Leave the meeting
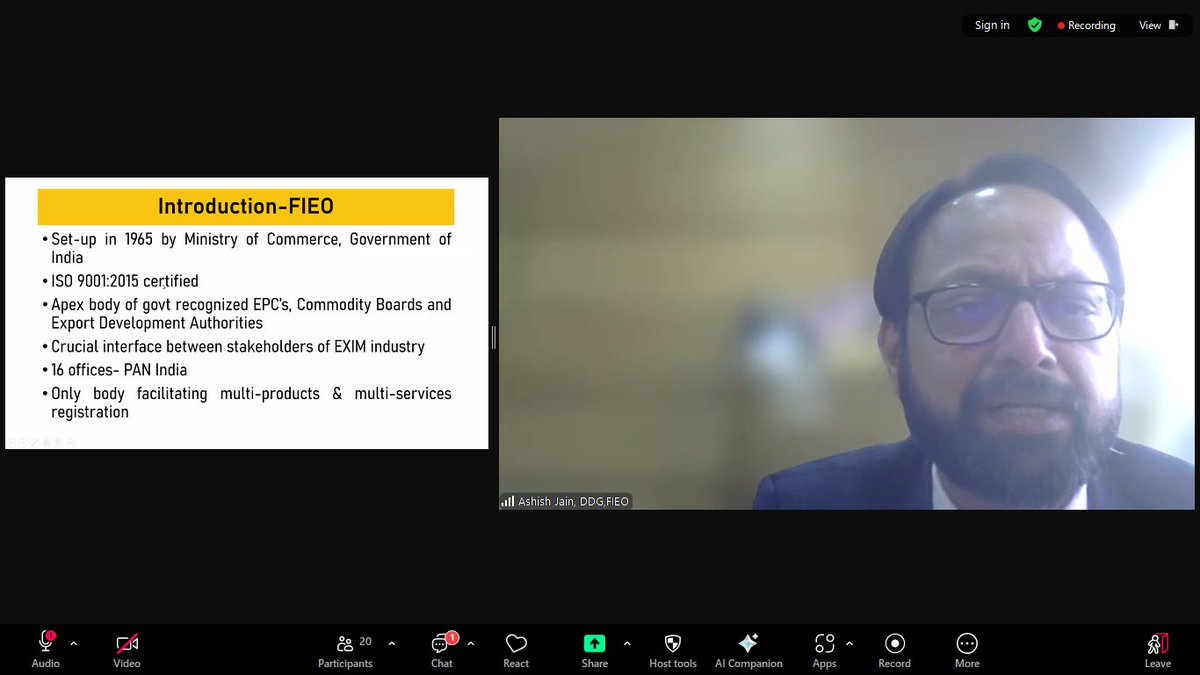The width and height of the screenshot is (1200, 675). click(1158, 649)
